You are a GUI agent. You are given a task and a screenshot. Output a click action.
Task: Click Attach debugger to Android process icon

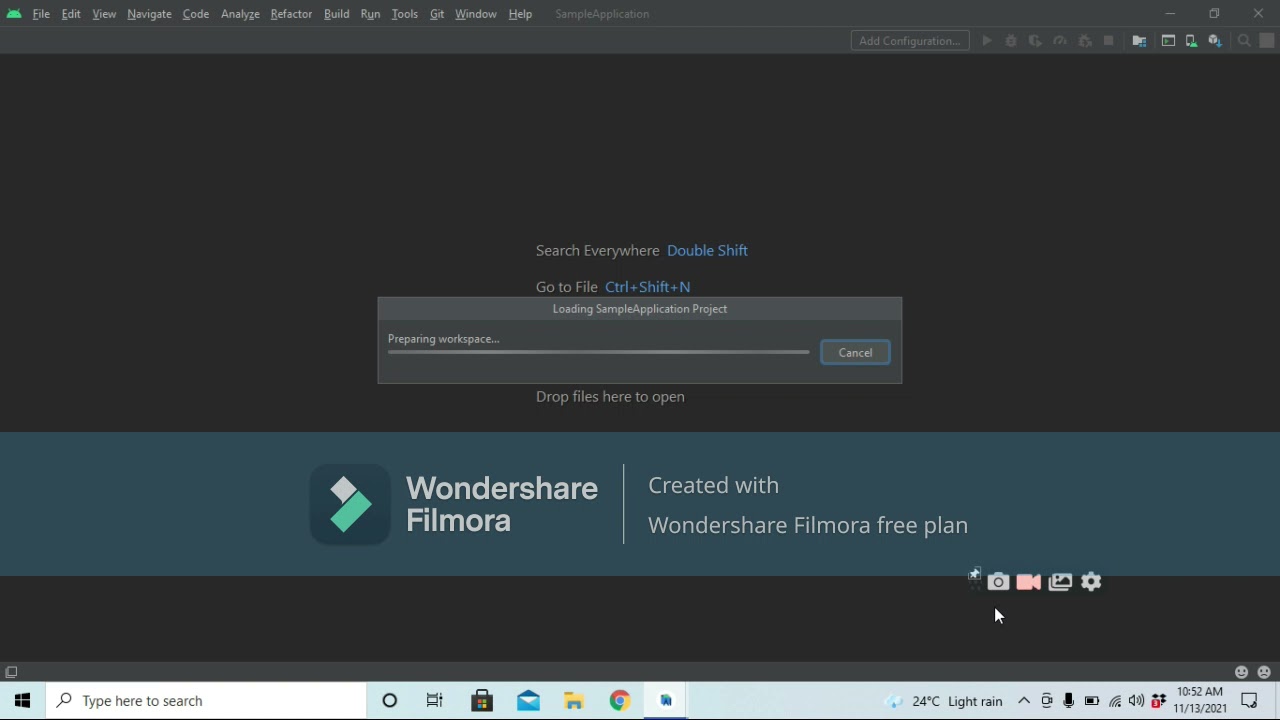(1085, 41)
